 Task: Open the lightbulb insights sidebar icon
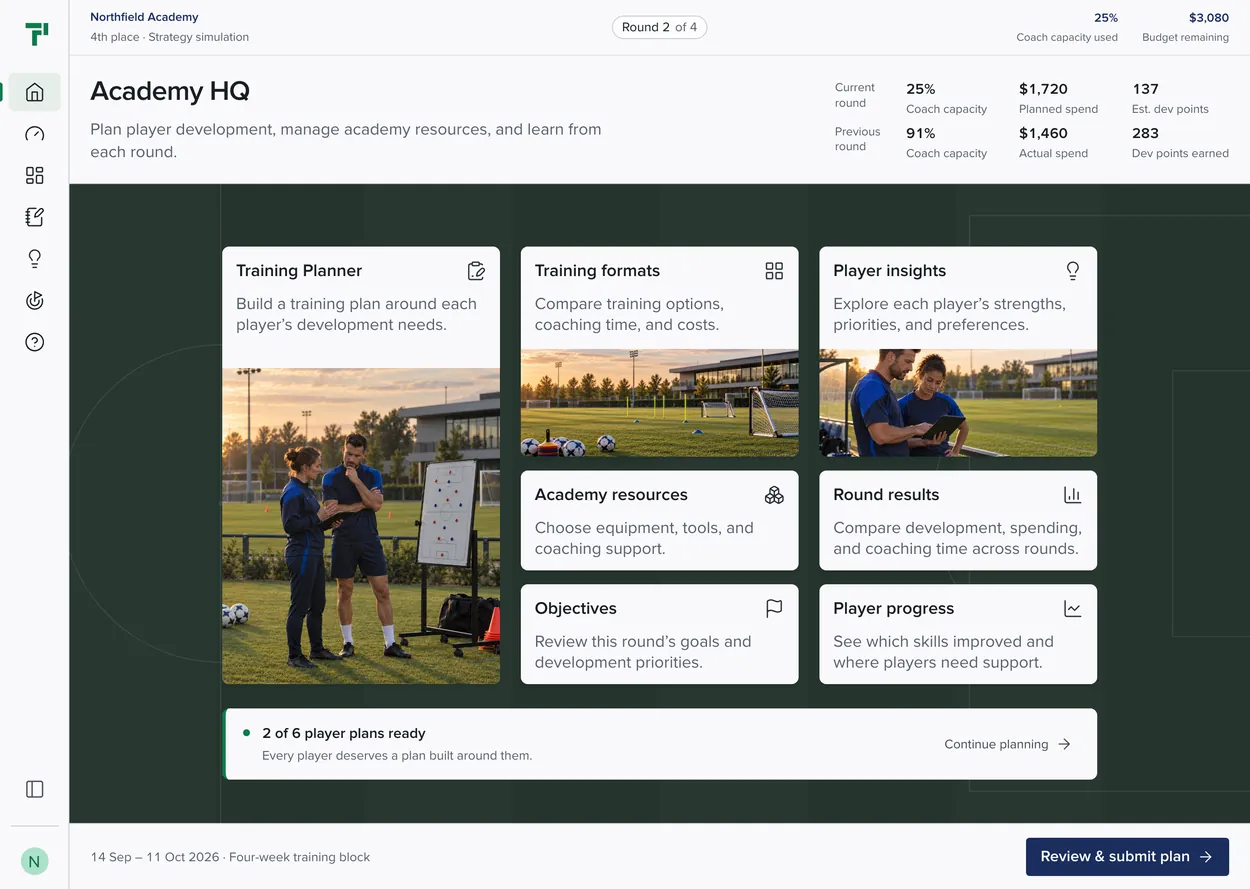(35, 259)
